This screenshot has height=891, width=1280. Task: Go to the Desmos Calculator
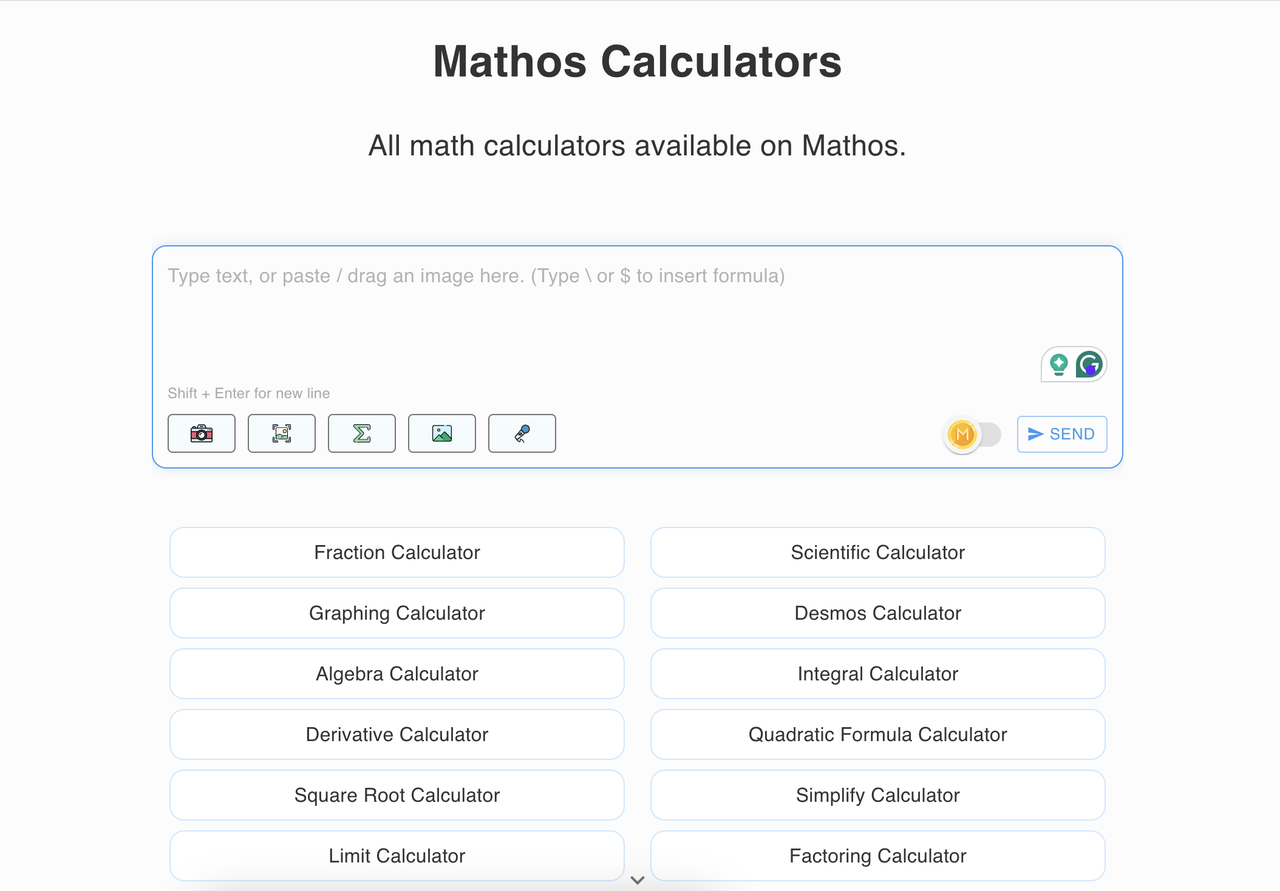(877, 613)
